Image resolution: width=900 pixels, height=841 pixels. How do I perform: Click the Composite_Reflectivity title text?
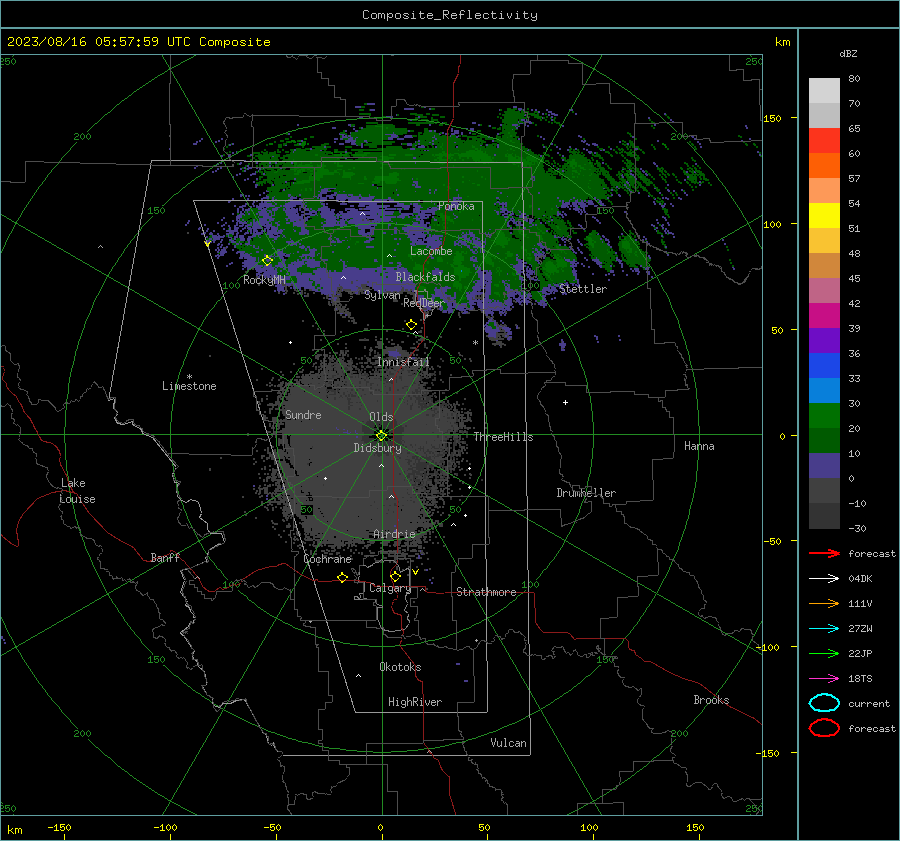coord(450,15)
